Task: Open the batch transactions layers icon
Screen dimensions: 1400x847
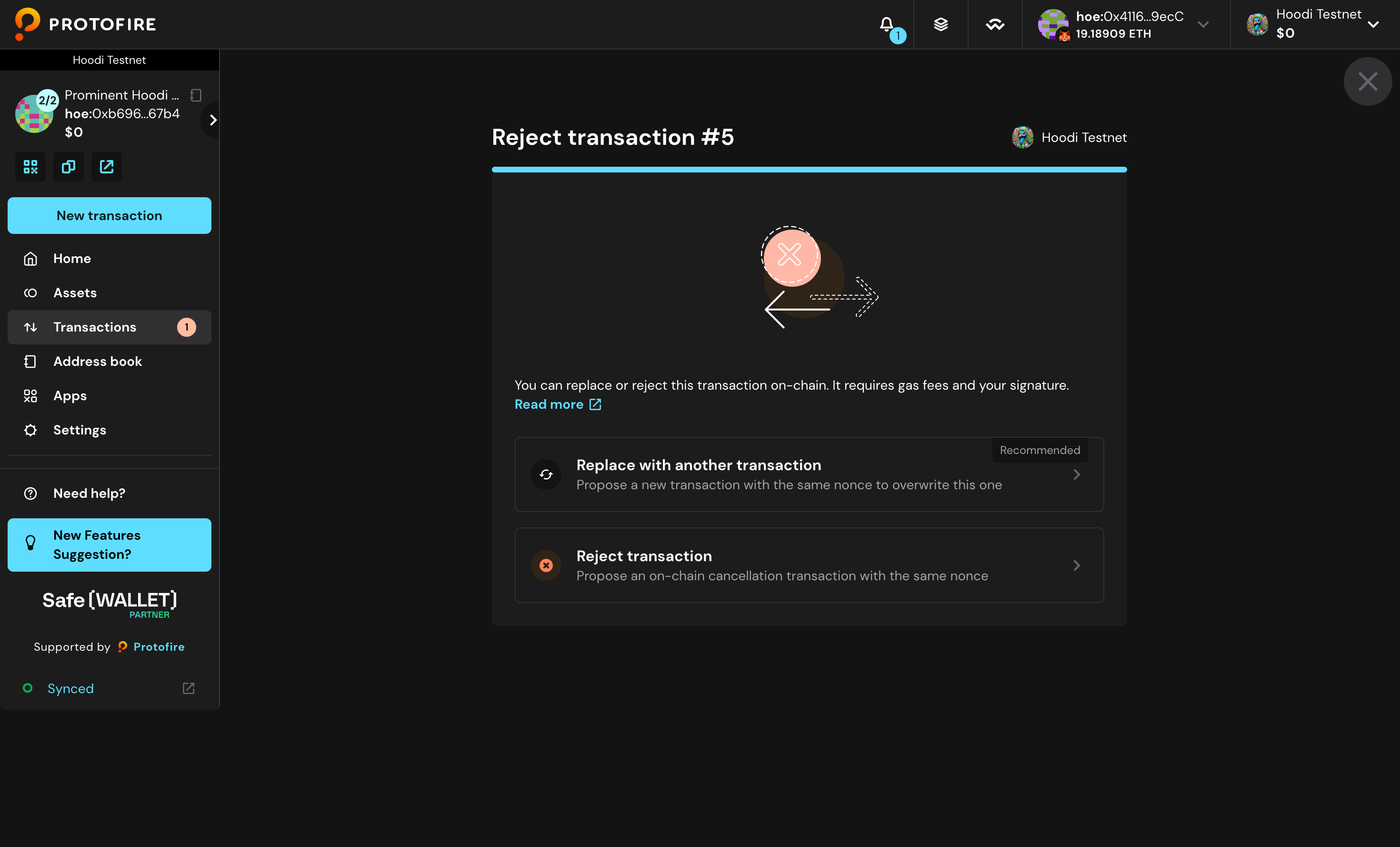Action: [941, 24]
